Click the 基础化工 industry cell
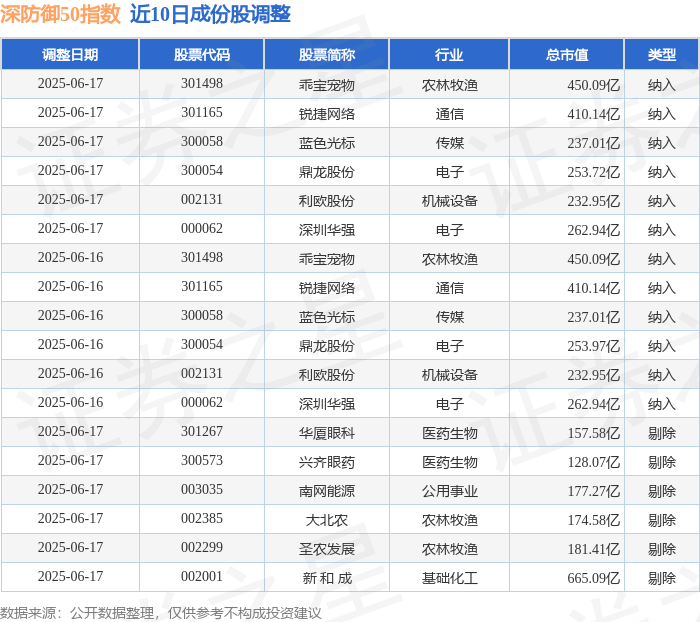This screenshot has height=622, width=700. click(450, 578)
